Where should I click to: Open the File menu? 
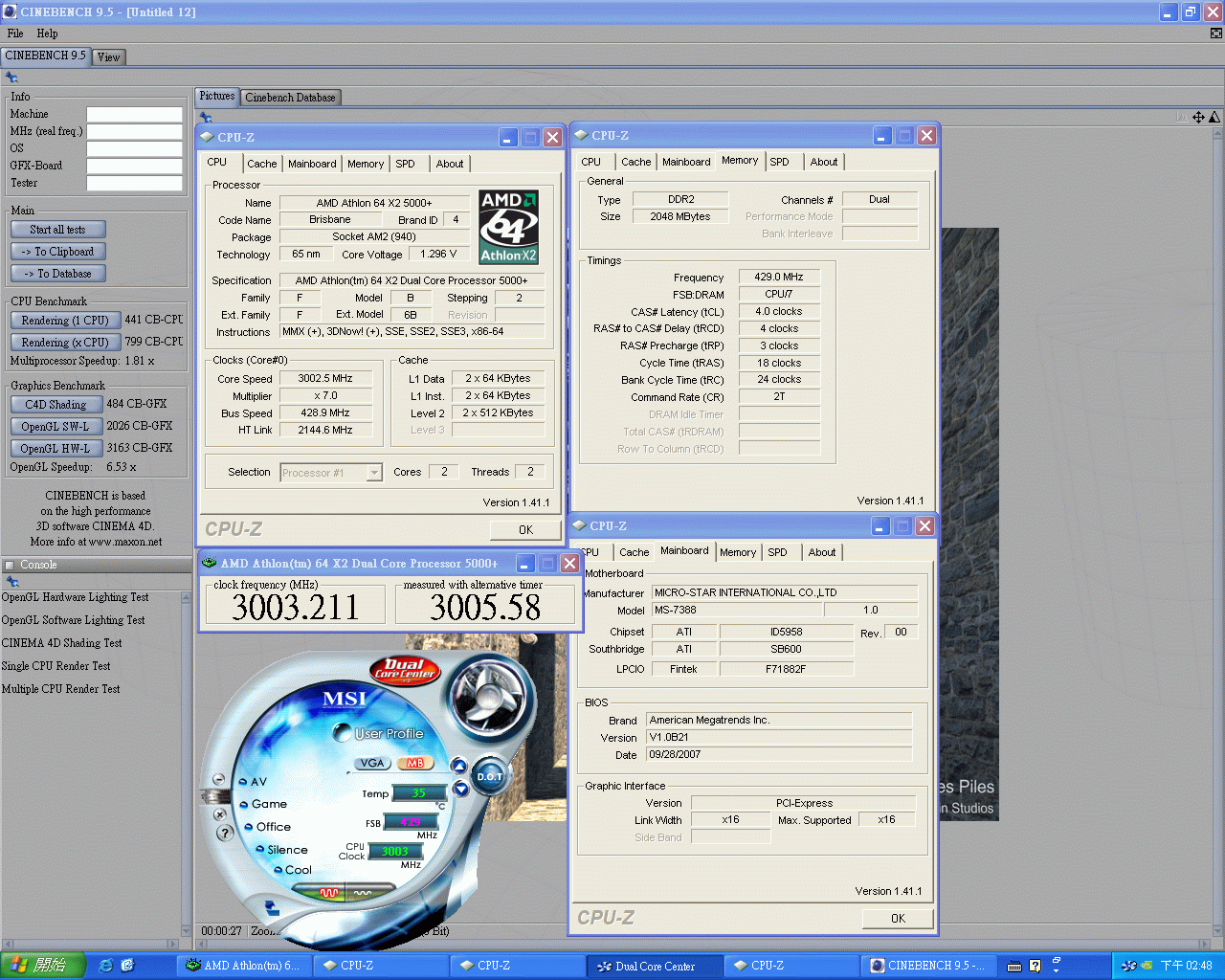point(15,33)
